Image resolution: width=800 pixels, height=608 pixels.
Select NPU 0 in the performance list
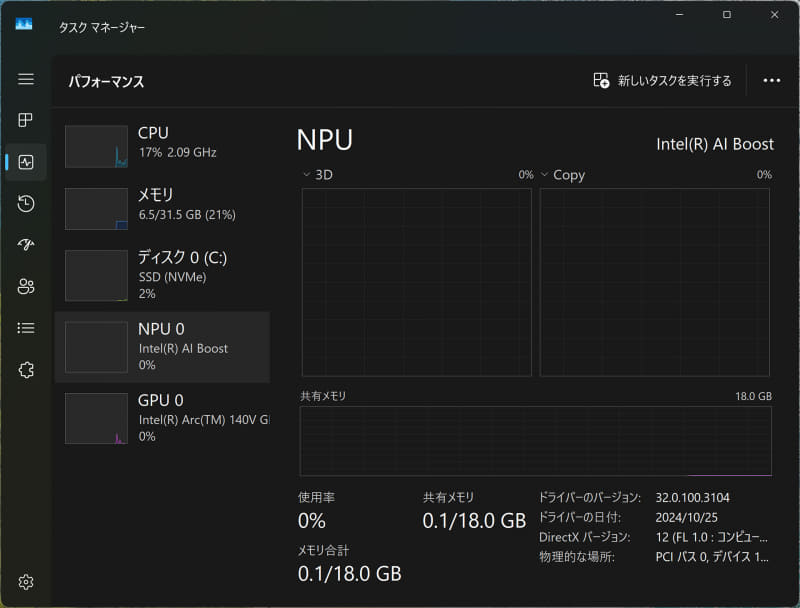pyautogui.click(x=163, y=345)
